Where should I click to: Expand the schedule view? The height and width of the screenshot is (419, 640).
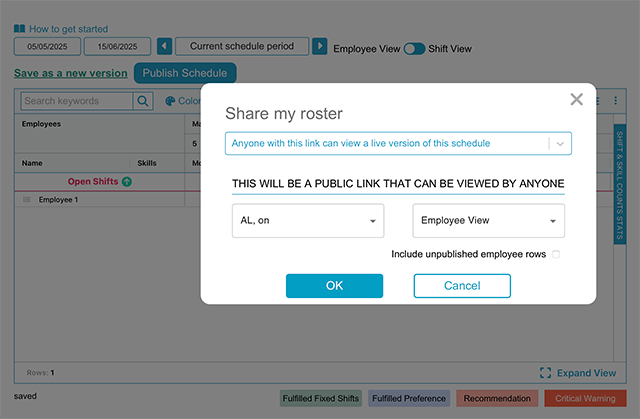point(578,373)
